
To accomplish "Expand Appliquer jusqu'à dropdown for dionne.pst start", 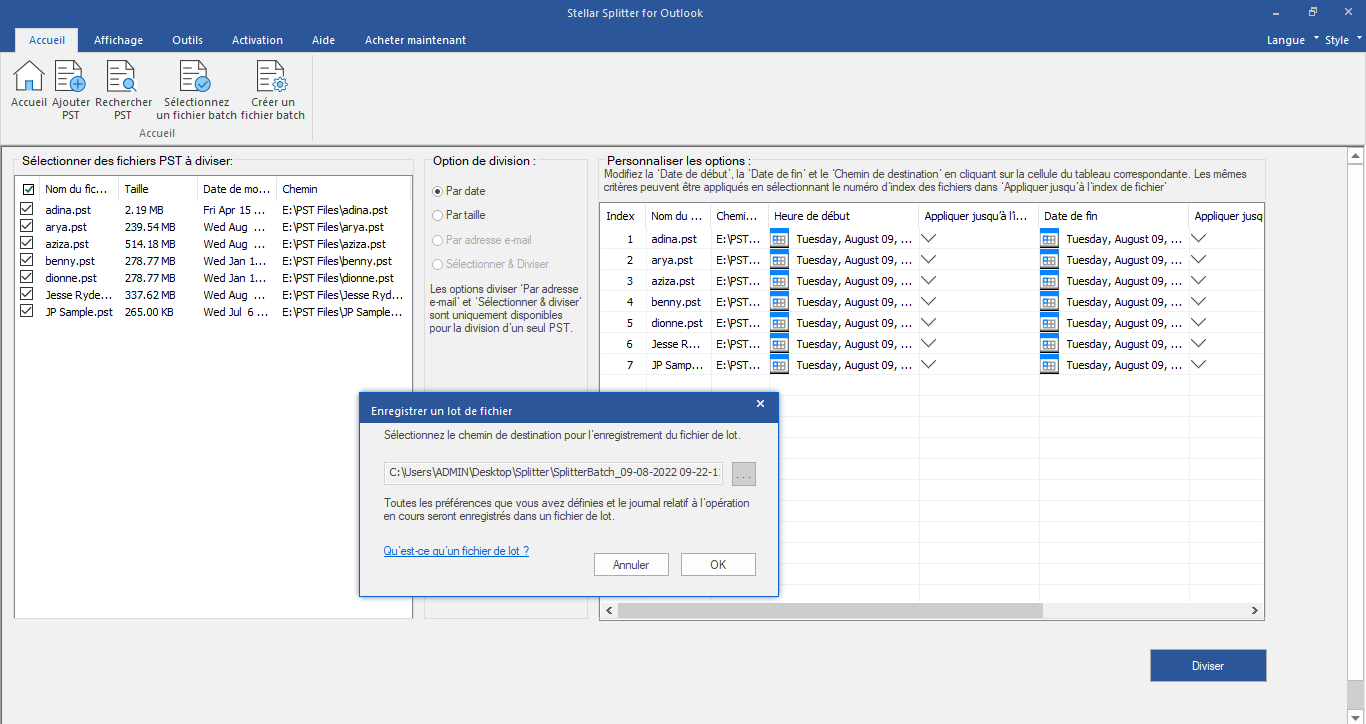I will [929, 323].
